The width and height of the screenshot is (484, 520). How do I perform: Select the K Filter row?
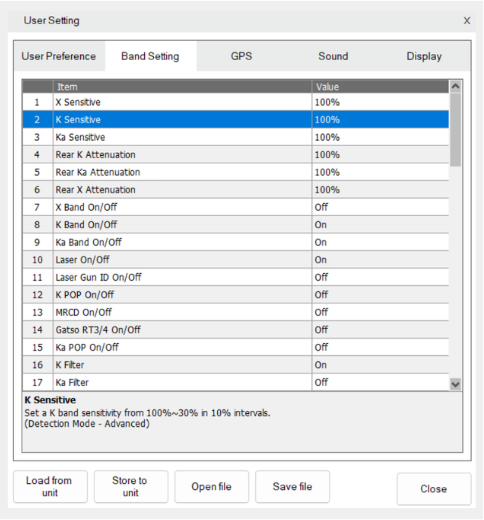click(x=236, y=364)
